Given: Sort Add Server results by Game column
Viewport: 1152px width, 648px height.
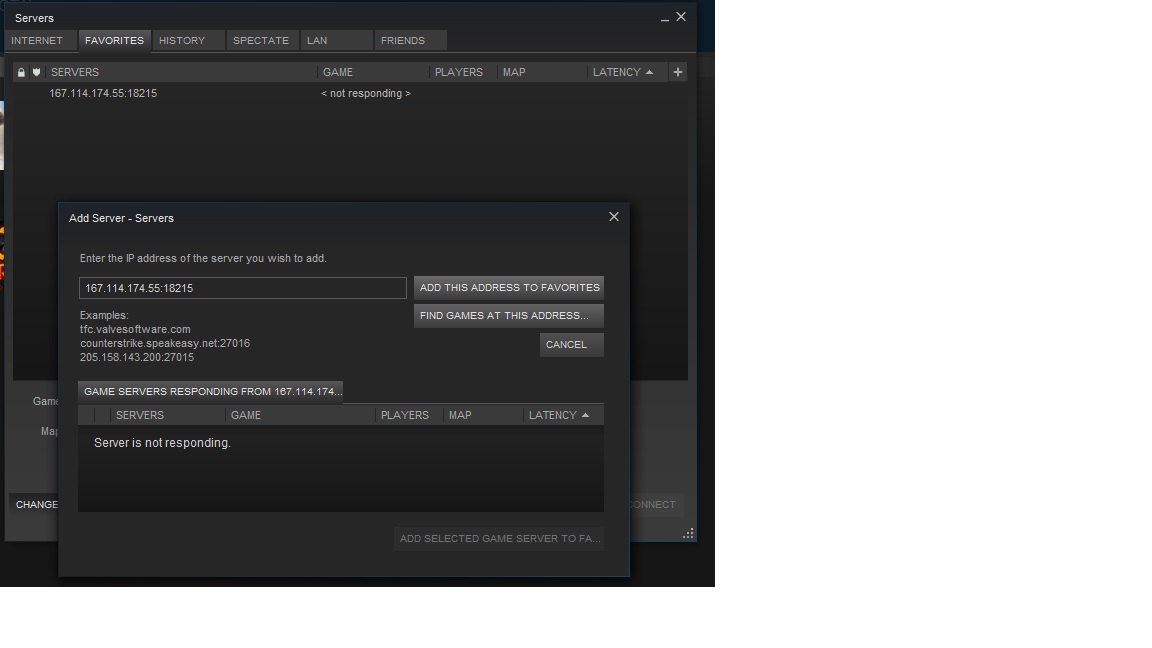Looking at the screenshot, I should tap(300, 415).
